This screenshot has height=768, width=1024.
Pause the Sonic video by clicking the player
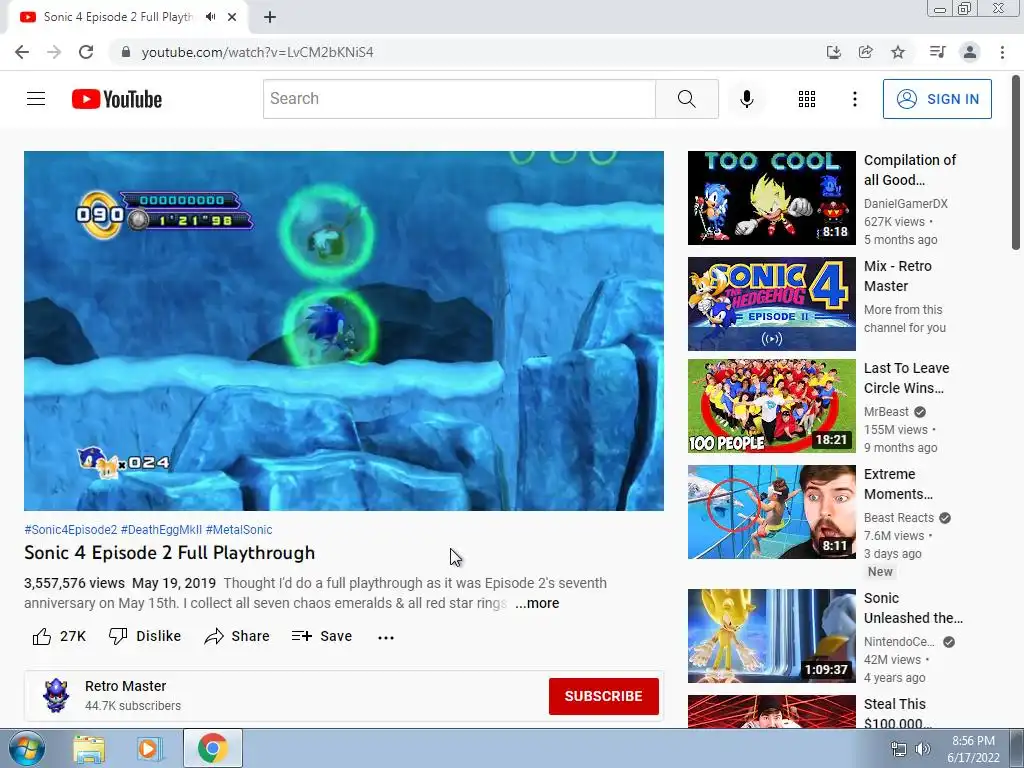tap(344, 331)
